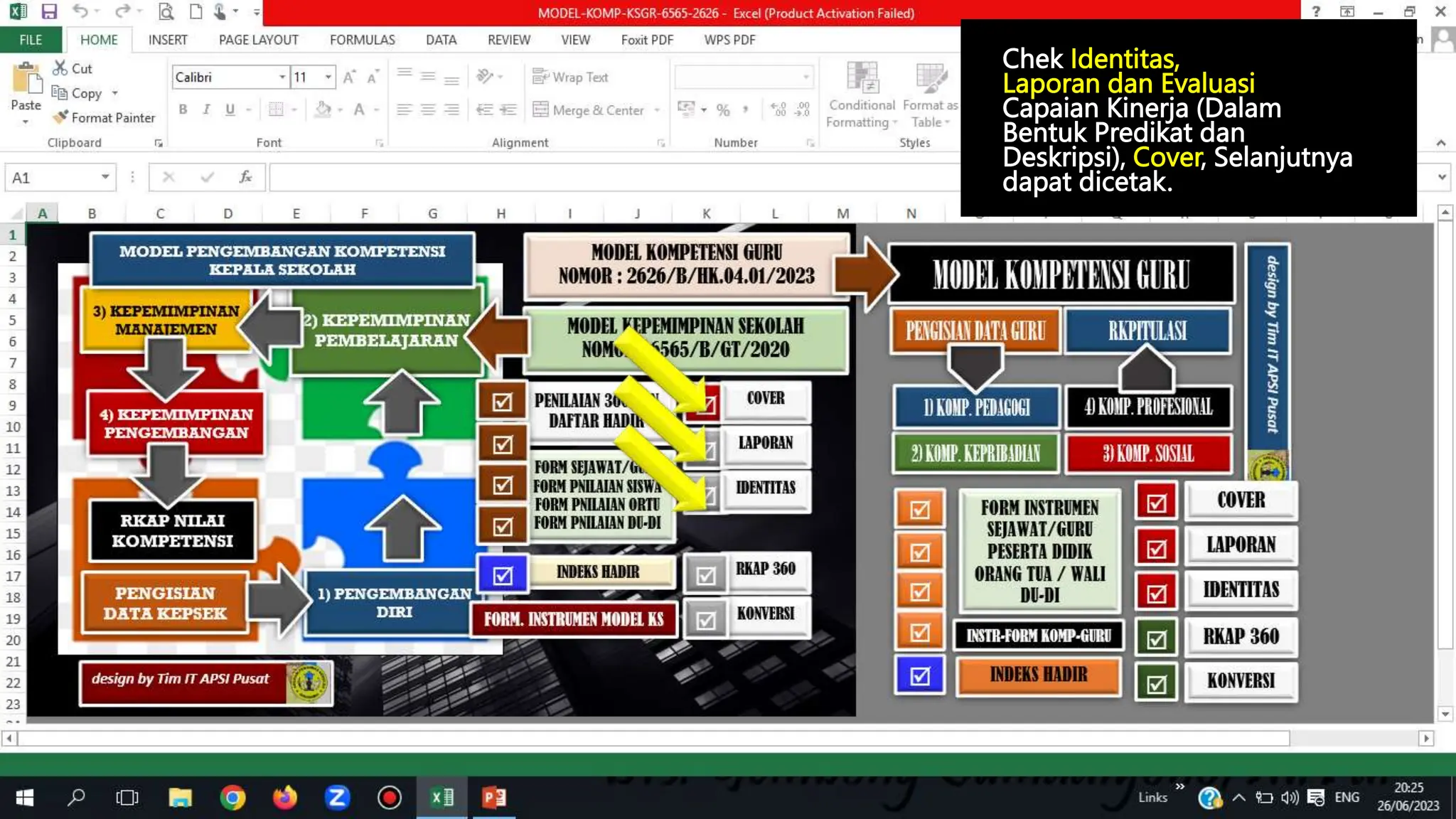The image size is (1456, 819).
Task: Toggle green checkbox beside right KONVERSI button
Action: point(1156,683)
